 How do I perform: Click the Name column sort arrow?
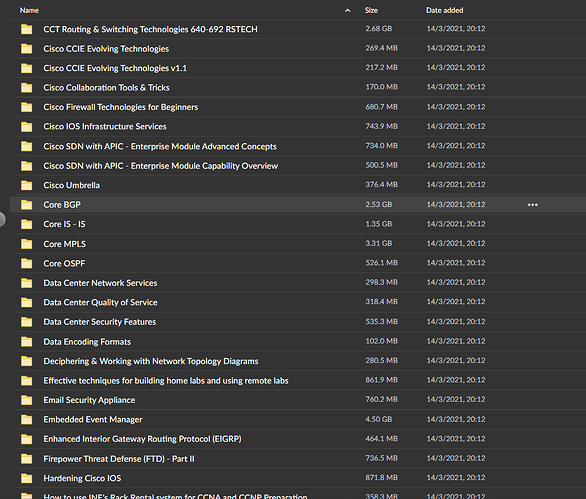348,10
